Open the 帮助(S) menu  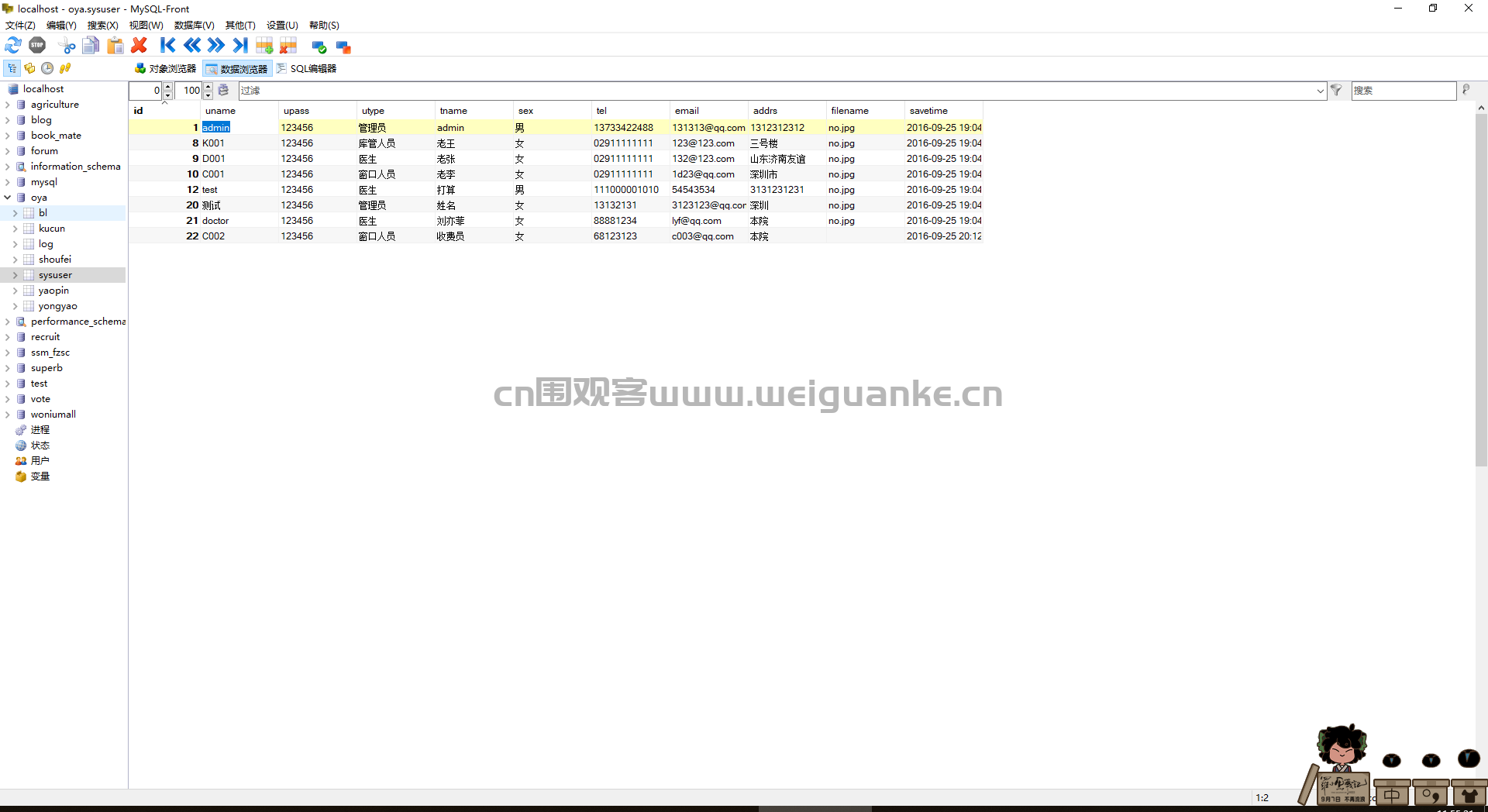[x=324, y=25]
